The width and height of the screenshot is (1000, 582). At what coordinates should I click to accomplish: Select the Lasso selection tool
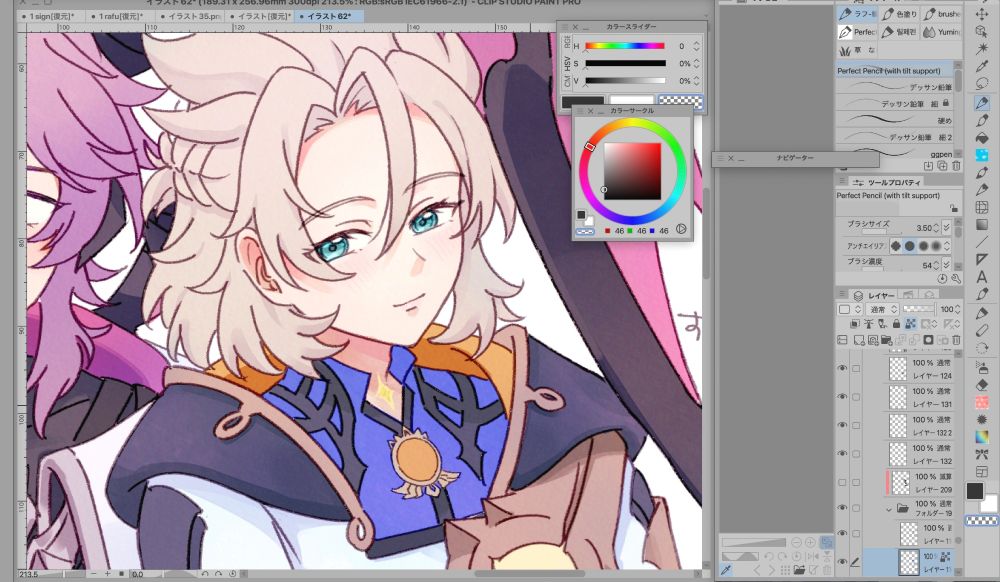[982, 84]
